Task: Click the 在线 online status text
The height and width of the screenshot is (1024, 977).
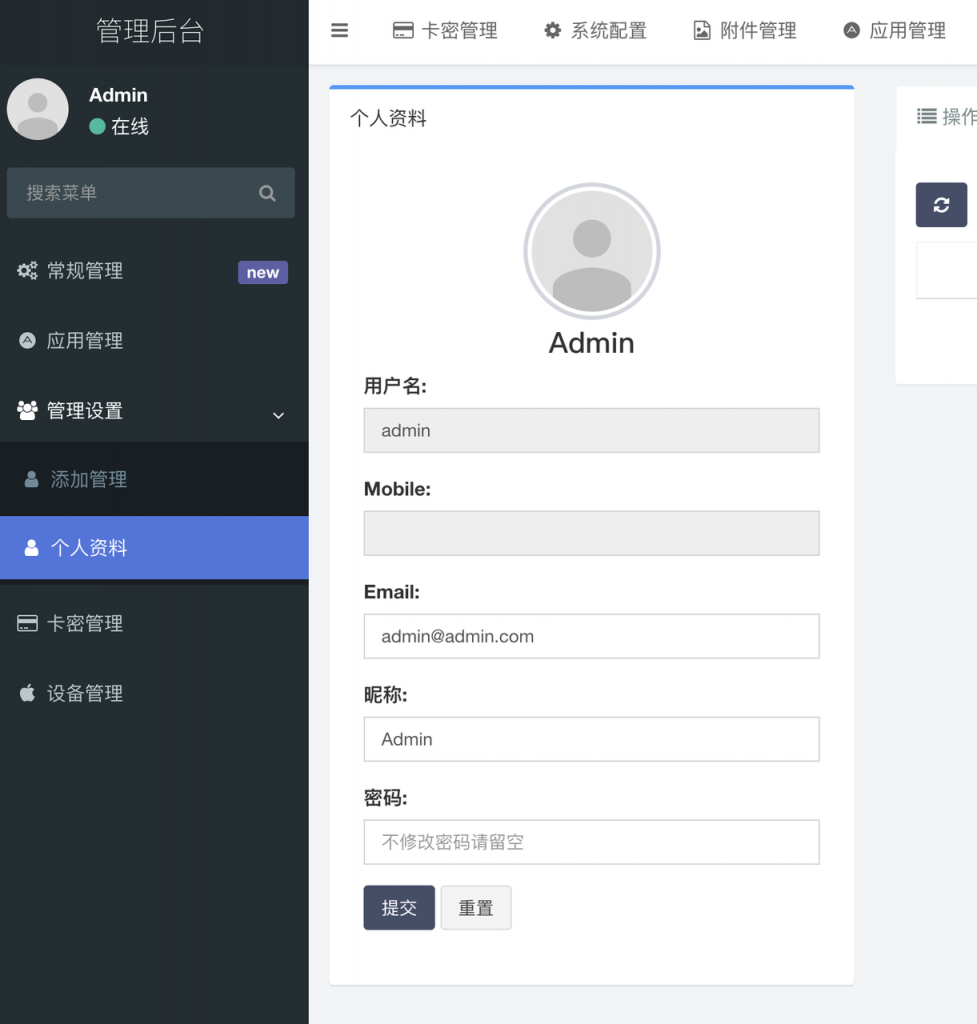Action: [x=130, y=126]
